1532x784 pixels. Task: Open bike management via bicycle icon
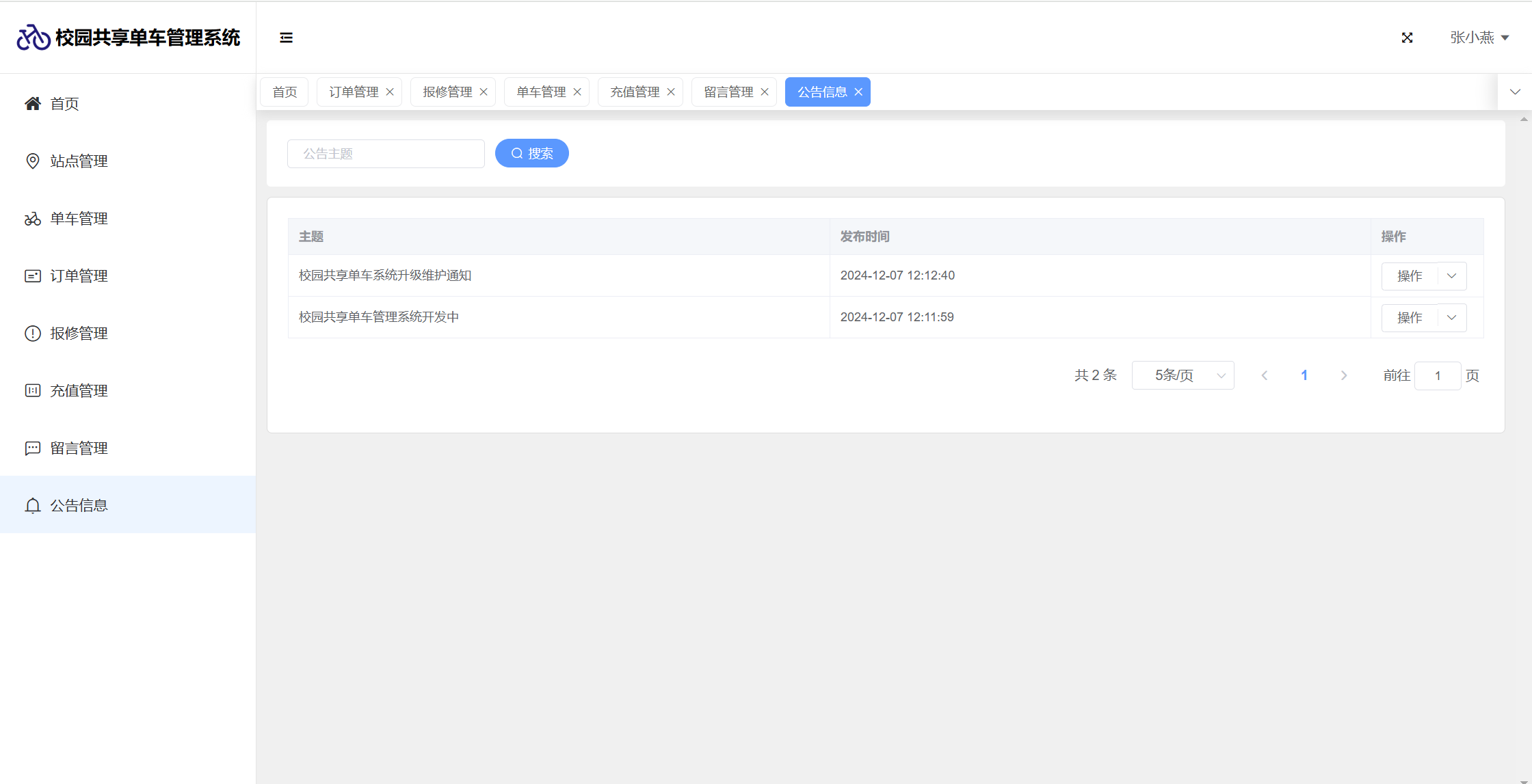point(32,219)
